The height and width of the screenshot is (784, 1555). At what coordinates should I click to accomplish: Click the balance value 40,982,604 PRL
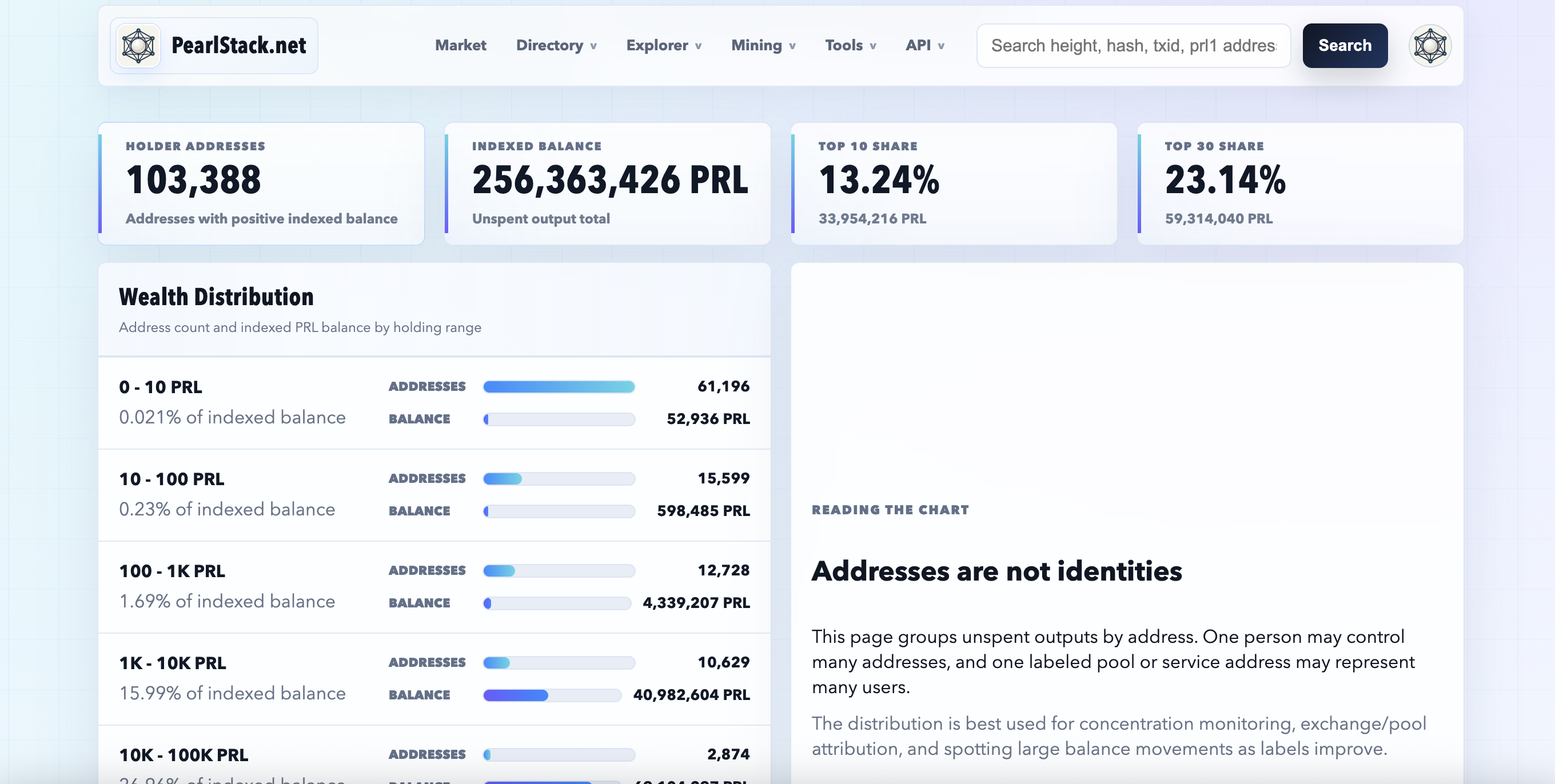691,695
